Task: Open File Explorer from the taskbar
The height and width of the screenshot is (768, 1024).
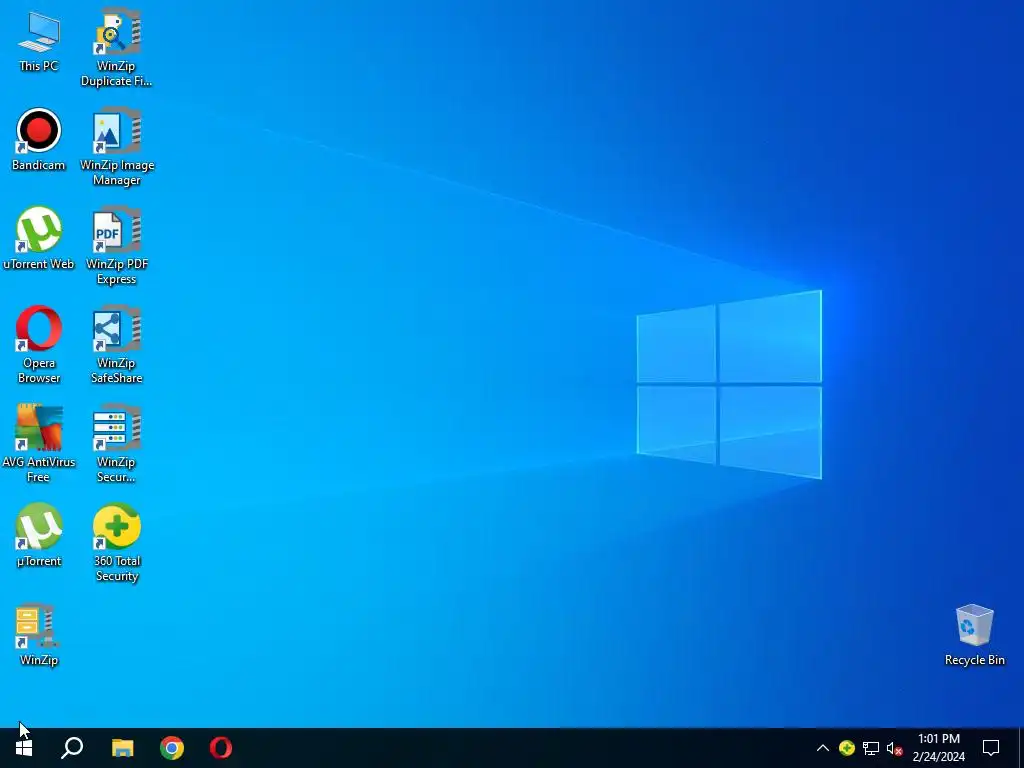Action: [x=122, y=748]
